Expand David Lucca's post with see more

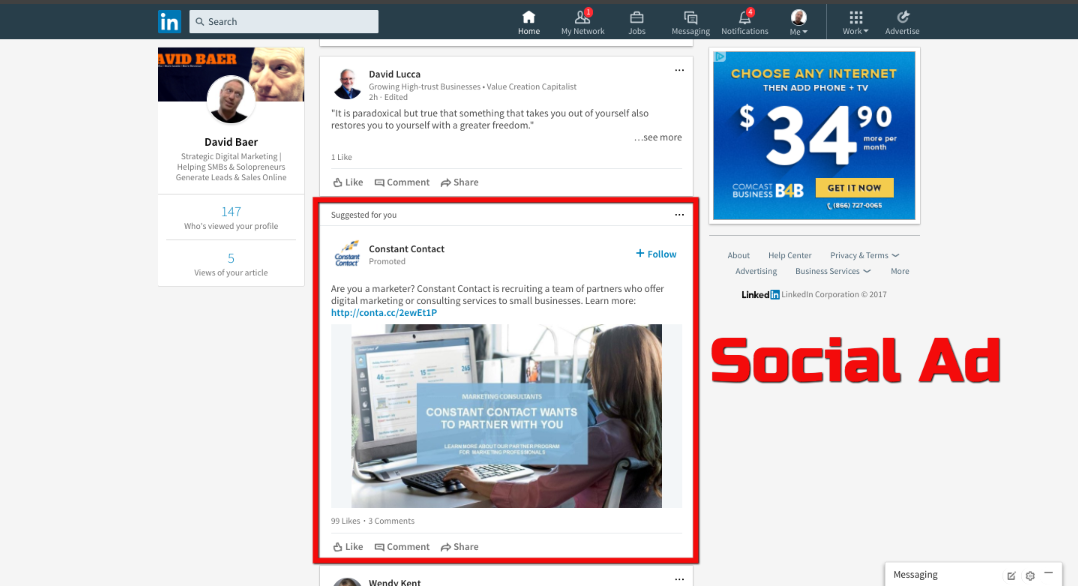658,137
